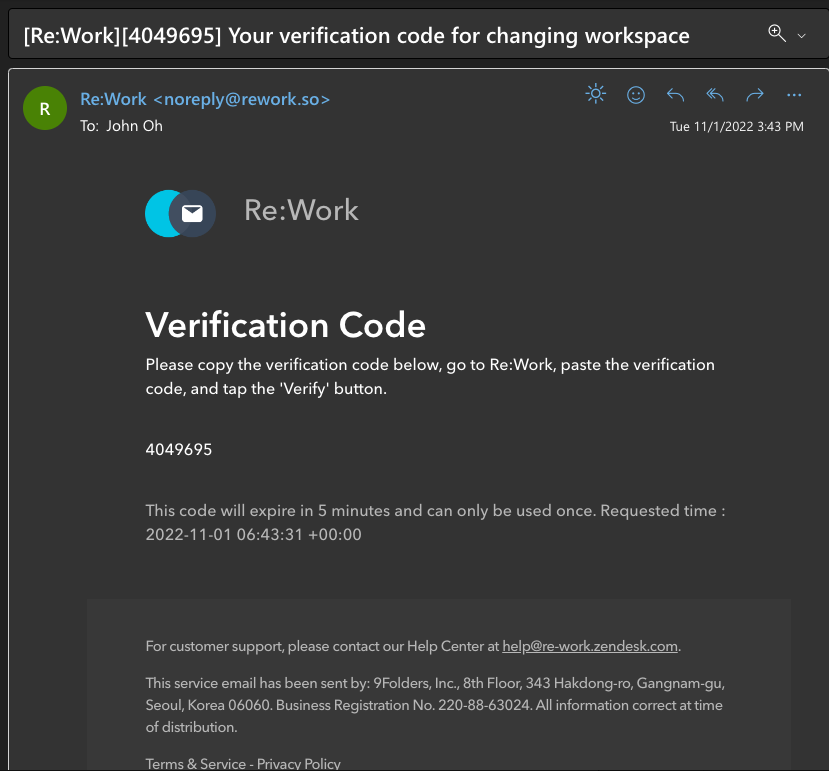Click the Re:Work logo image

click(180, 213)
